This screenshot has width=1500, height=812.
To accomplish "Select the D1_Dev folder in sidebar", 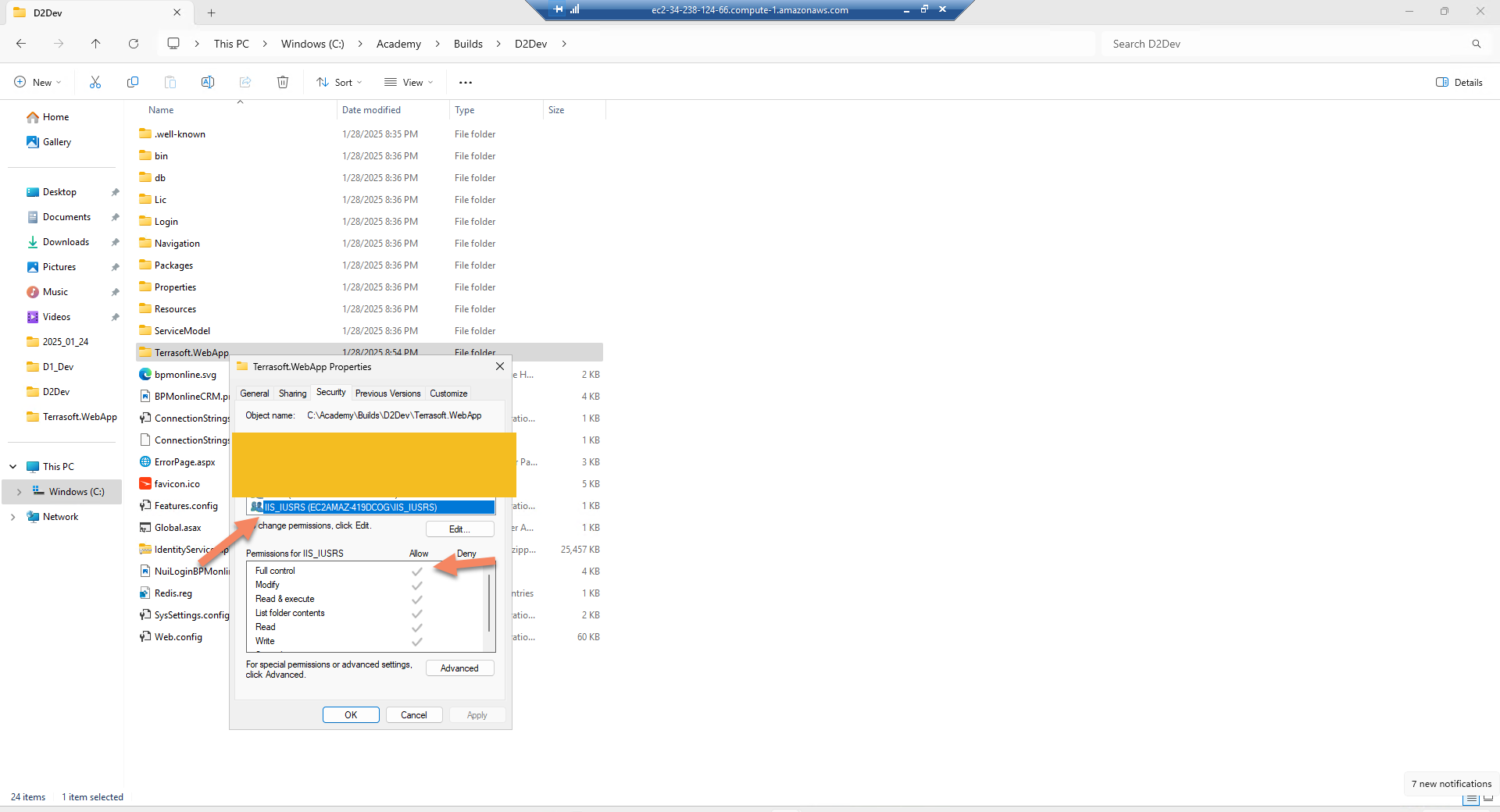I will (58, 367).
